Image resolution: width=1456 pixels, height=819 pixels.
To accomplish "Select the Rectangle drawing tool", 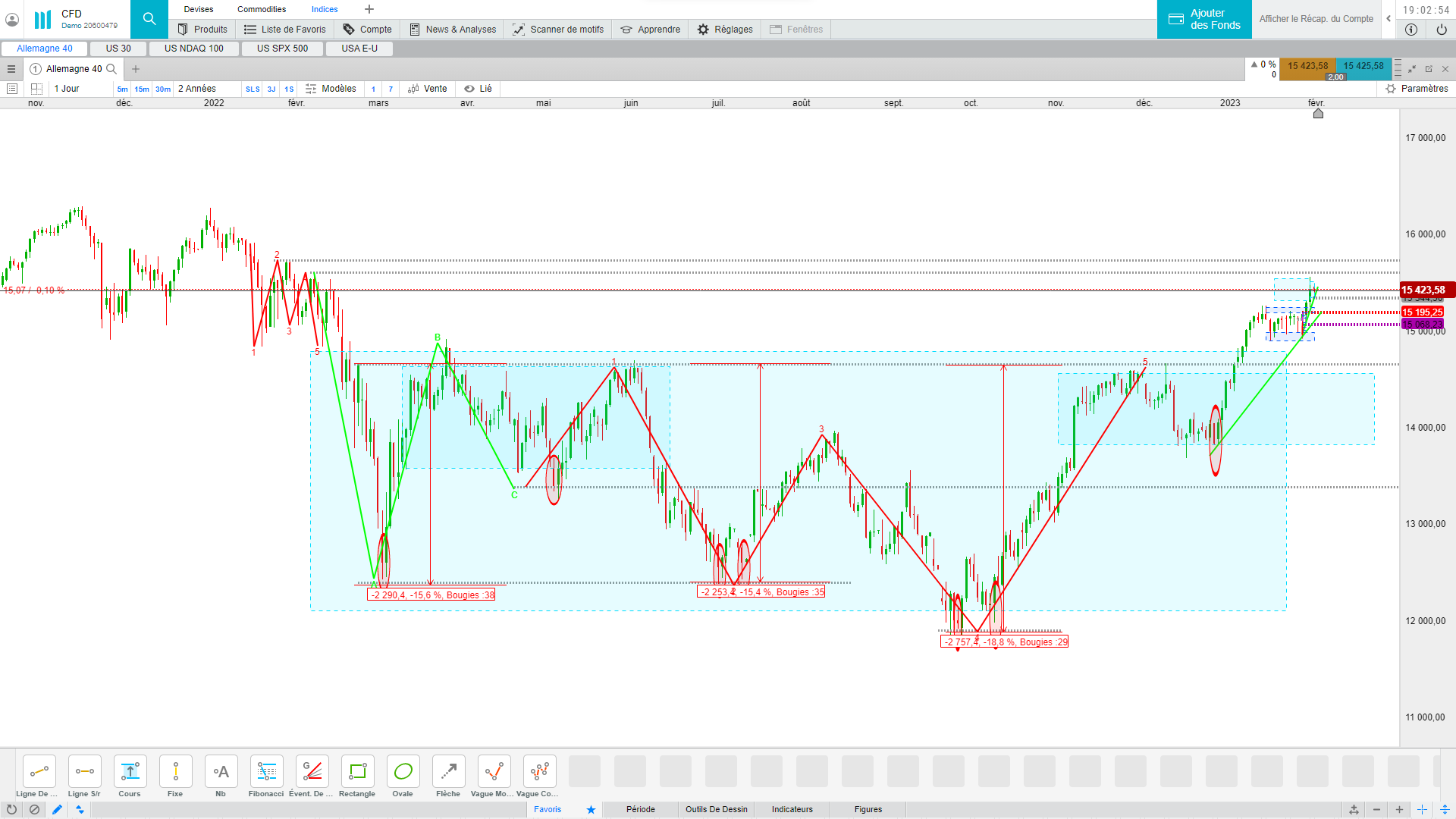I will (x=357, y=772).
